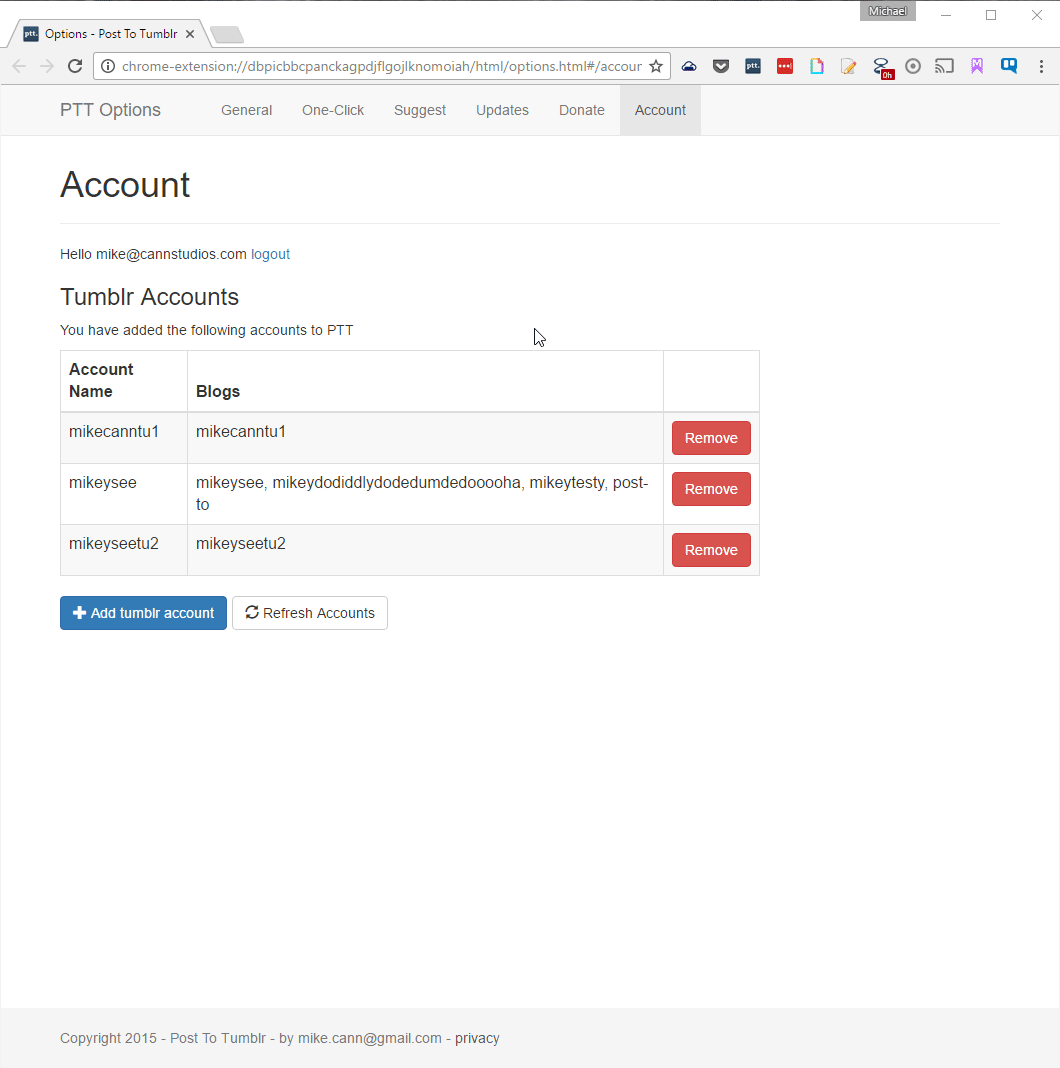Viewport: 1060px width, 1068px height.
Task: Open the cloud storage extension icon
Action: (x=688, y=66)
